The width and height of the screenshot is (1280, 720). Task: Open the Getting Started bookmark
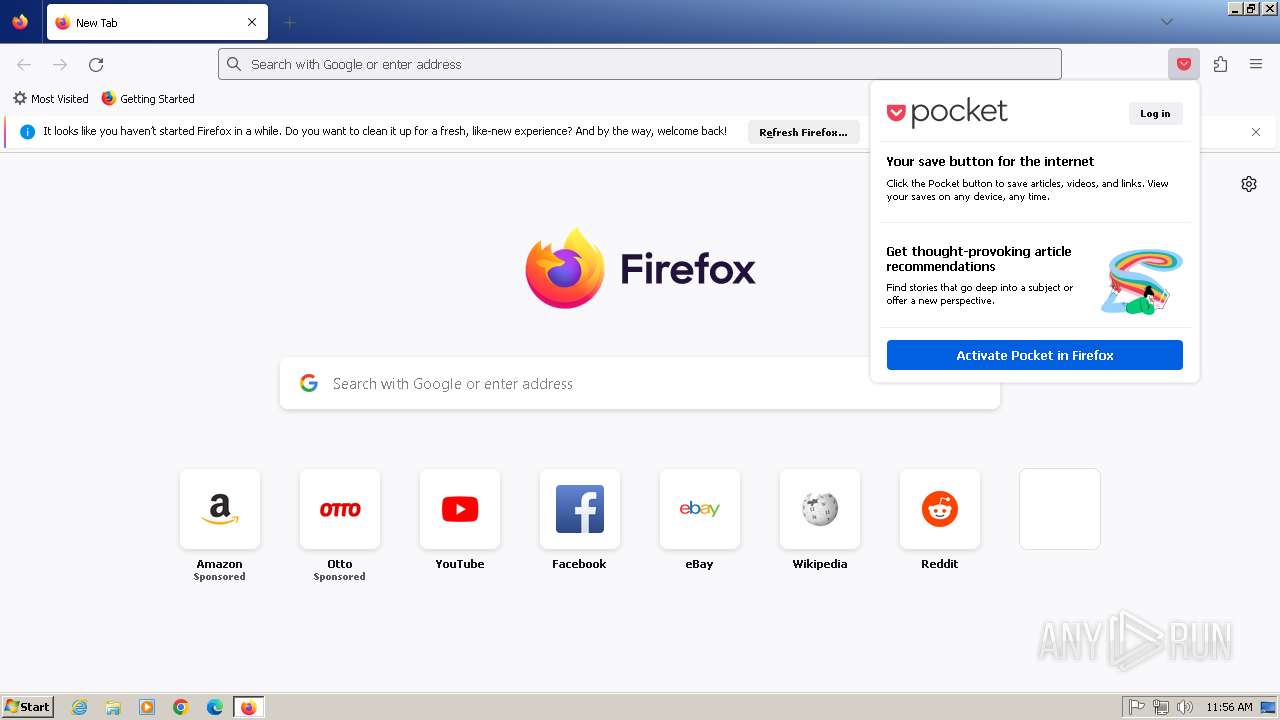tap(148, 99)
